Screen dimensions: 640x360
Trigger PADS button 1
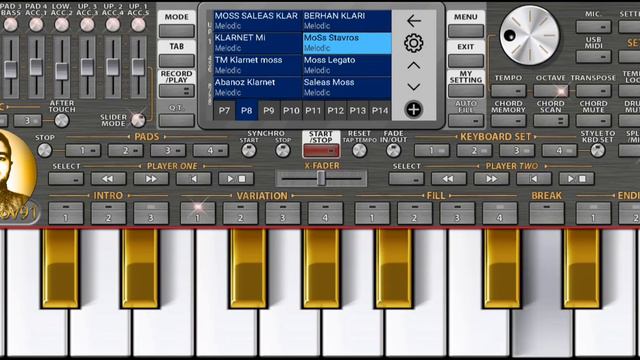pyautogui.click(x=83, y=151)
